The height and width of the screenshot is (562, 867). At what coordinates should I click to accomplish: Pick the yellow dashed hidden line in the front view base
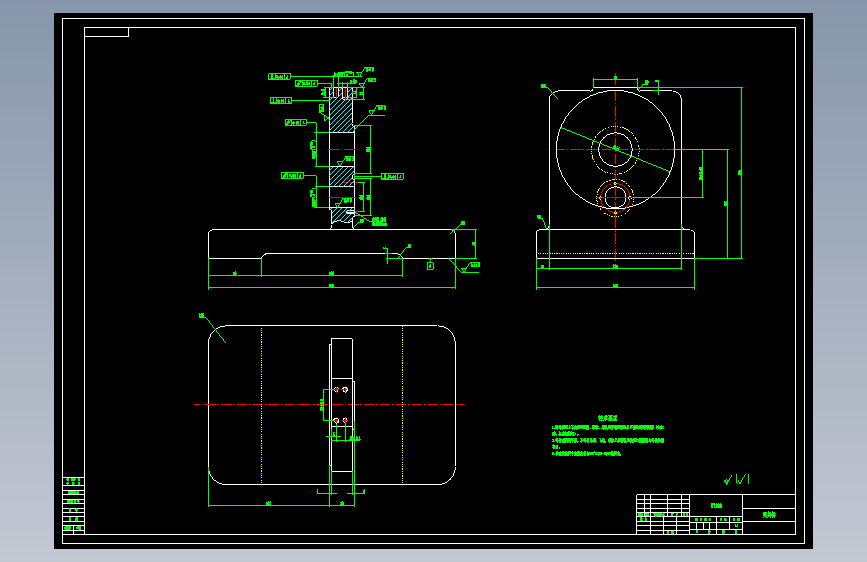coord(615,254)
